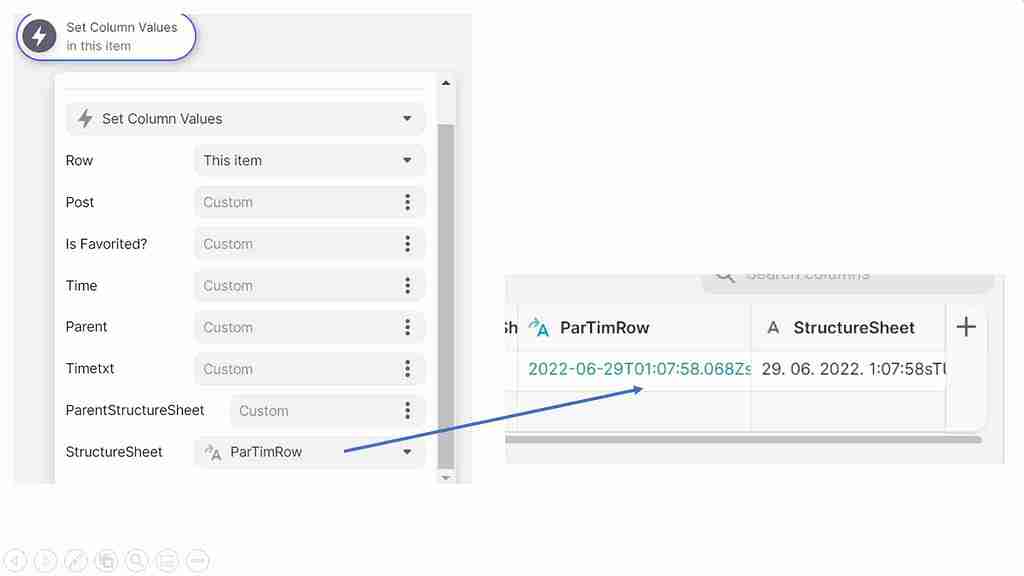
Task: Click the scroll down arrow of the action panel
Action: pyautogui.click(x=446, y=477)
